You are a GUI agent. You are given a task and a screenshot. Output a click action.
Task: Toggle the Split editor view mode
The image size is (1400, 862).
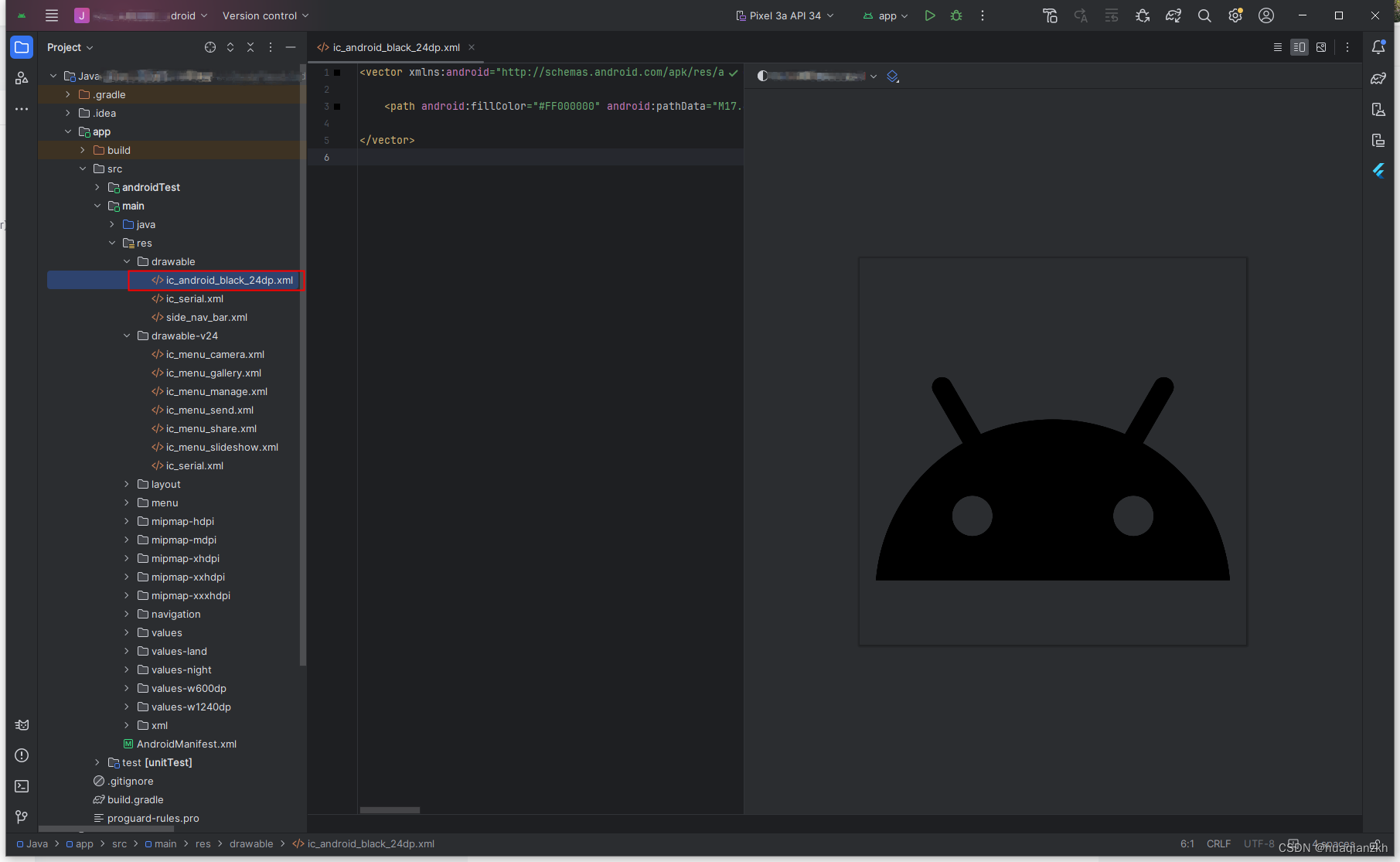coord(1299,47)
